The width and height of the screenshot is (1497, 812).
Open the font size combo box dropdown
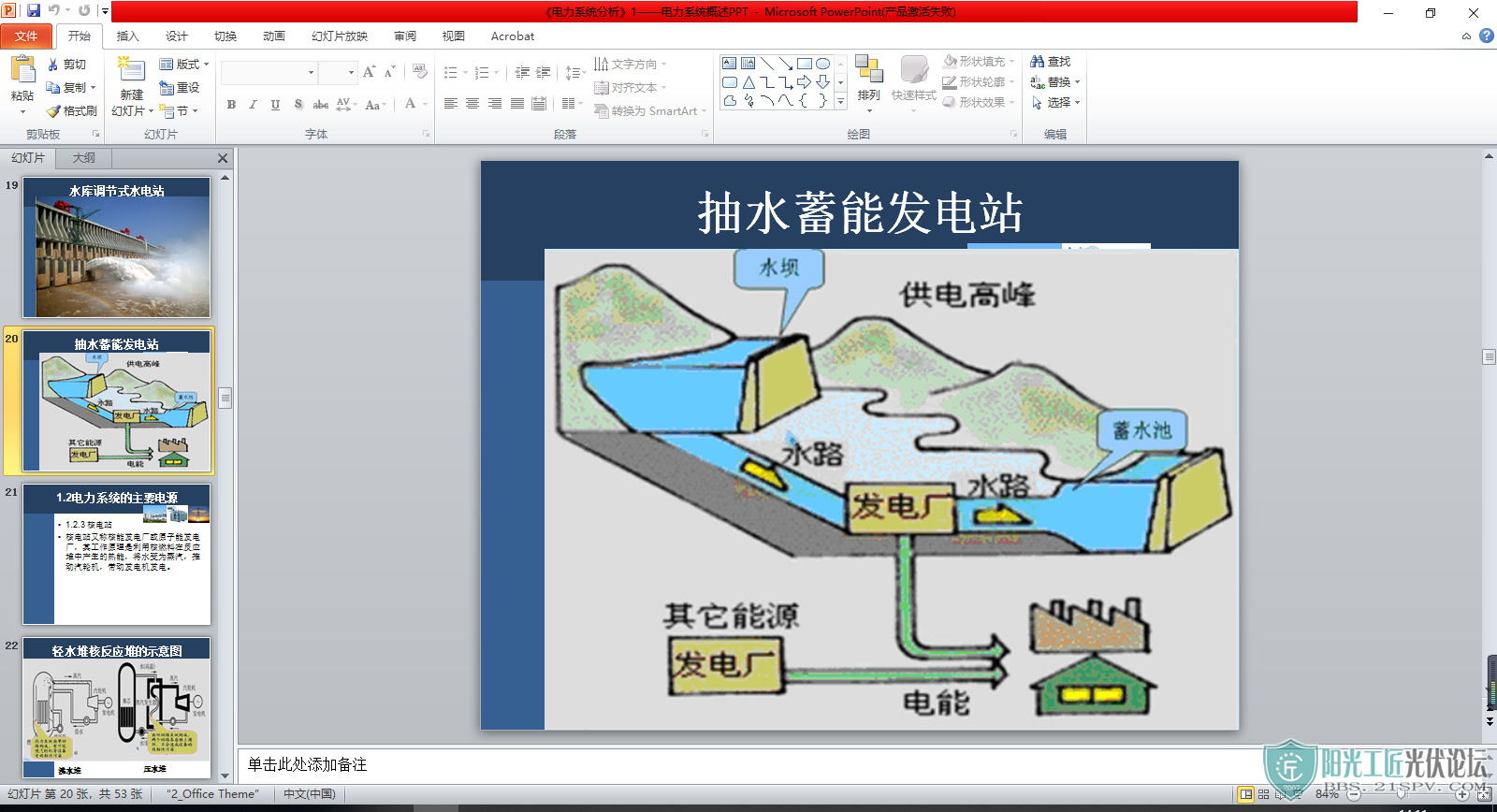pyautogui.click(x=351, y=72)
